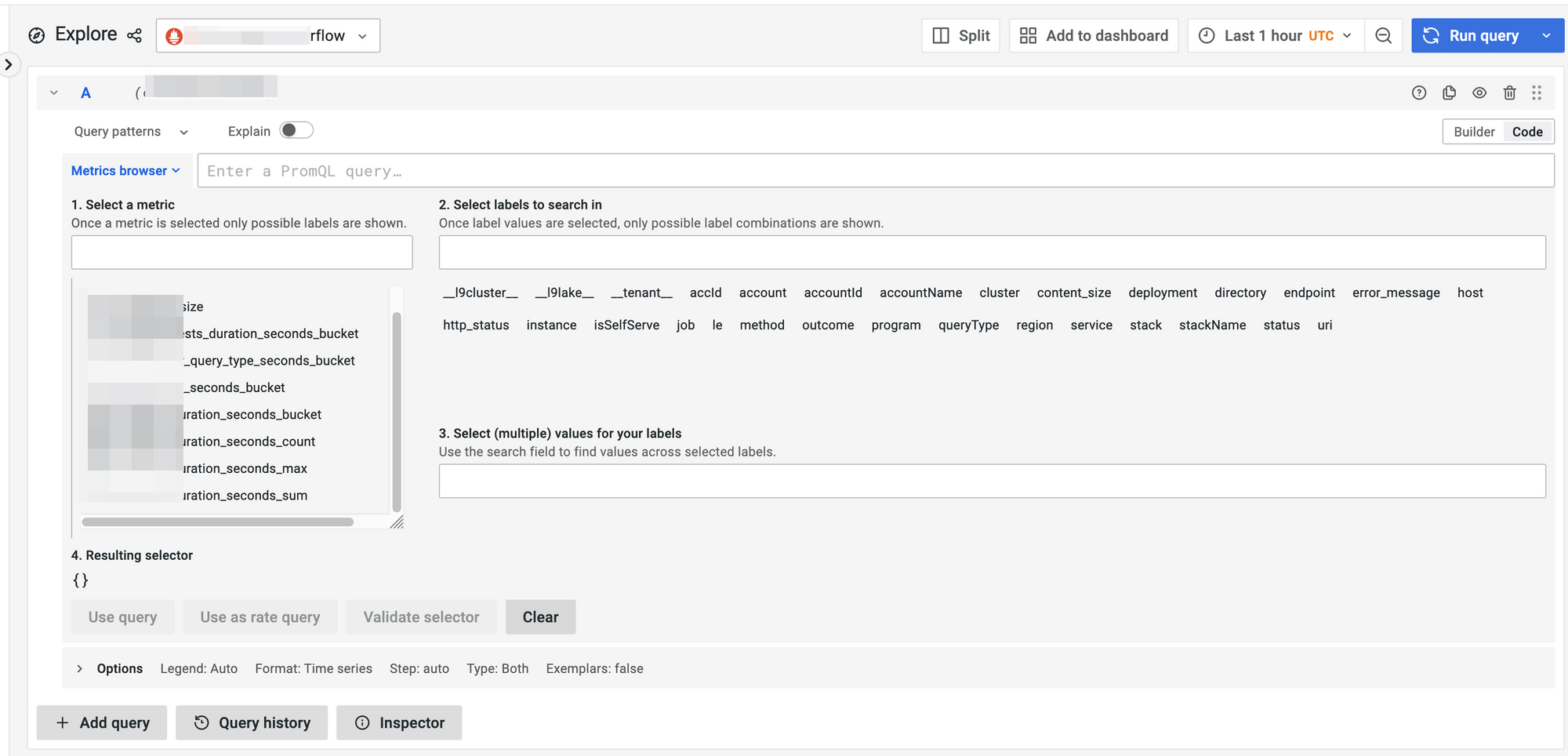
Task: Select the method label
Action: point(762,325)
